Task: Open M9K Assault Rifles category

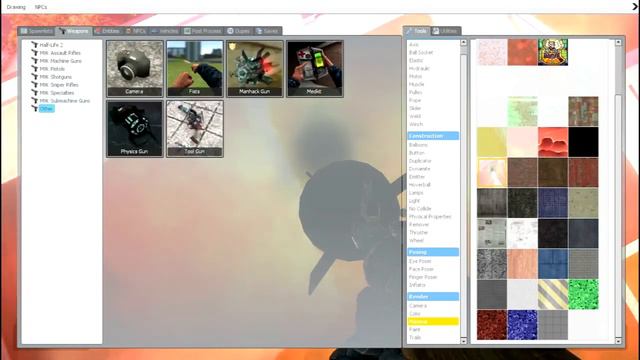Action: click(x=60, y=53)
